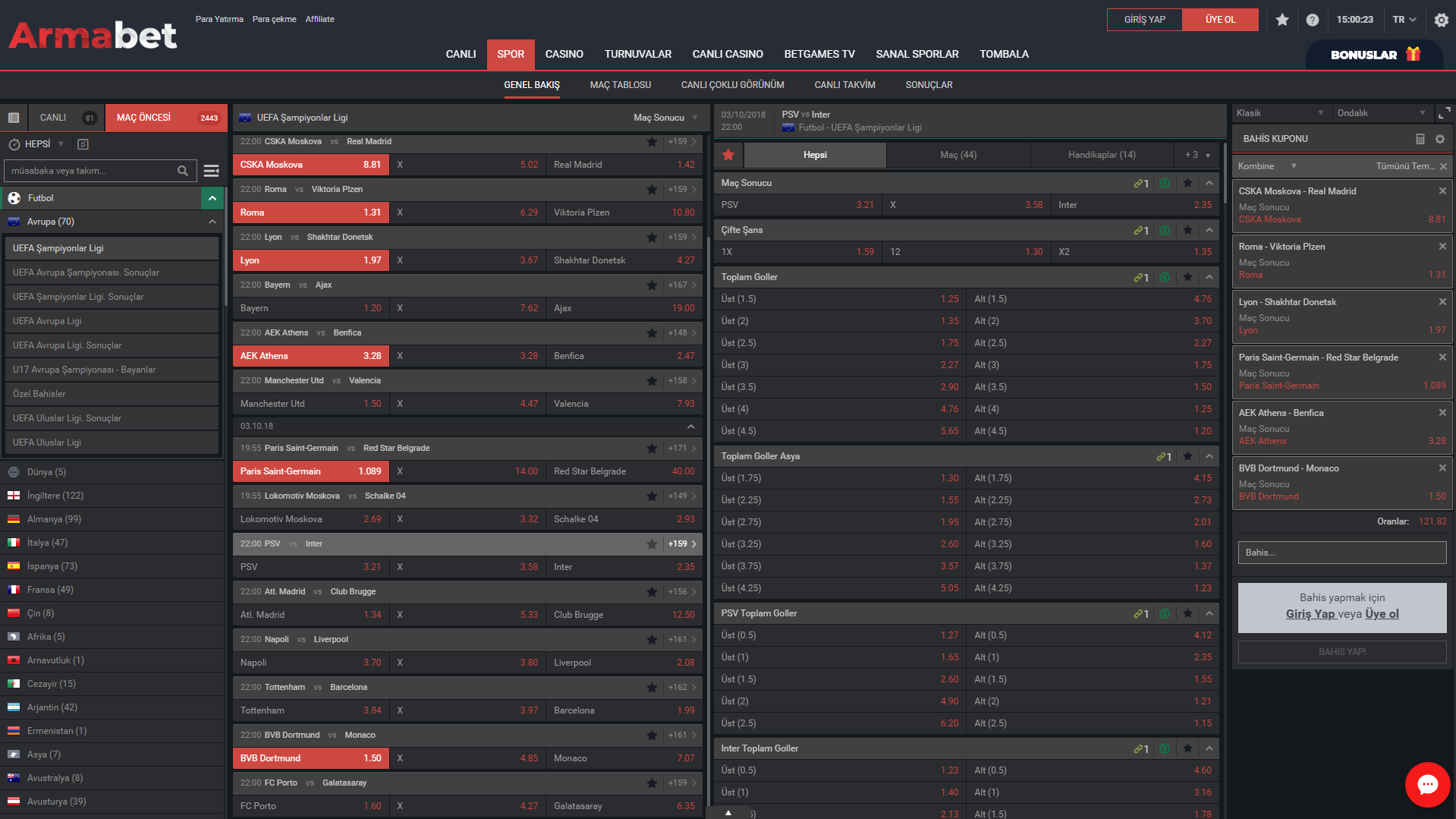1456x819 pixels.
Task: Remove CSKA Moskova - Real Madrid from slip
Action: (1442, 191)
